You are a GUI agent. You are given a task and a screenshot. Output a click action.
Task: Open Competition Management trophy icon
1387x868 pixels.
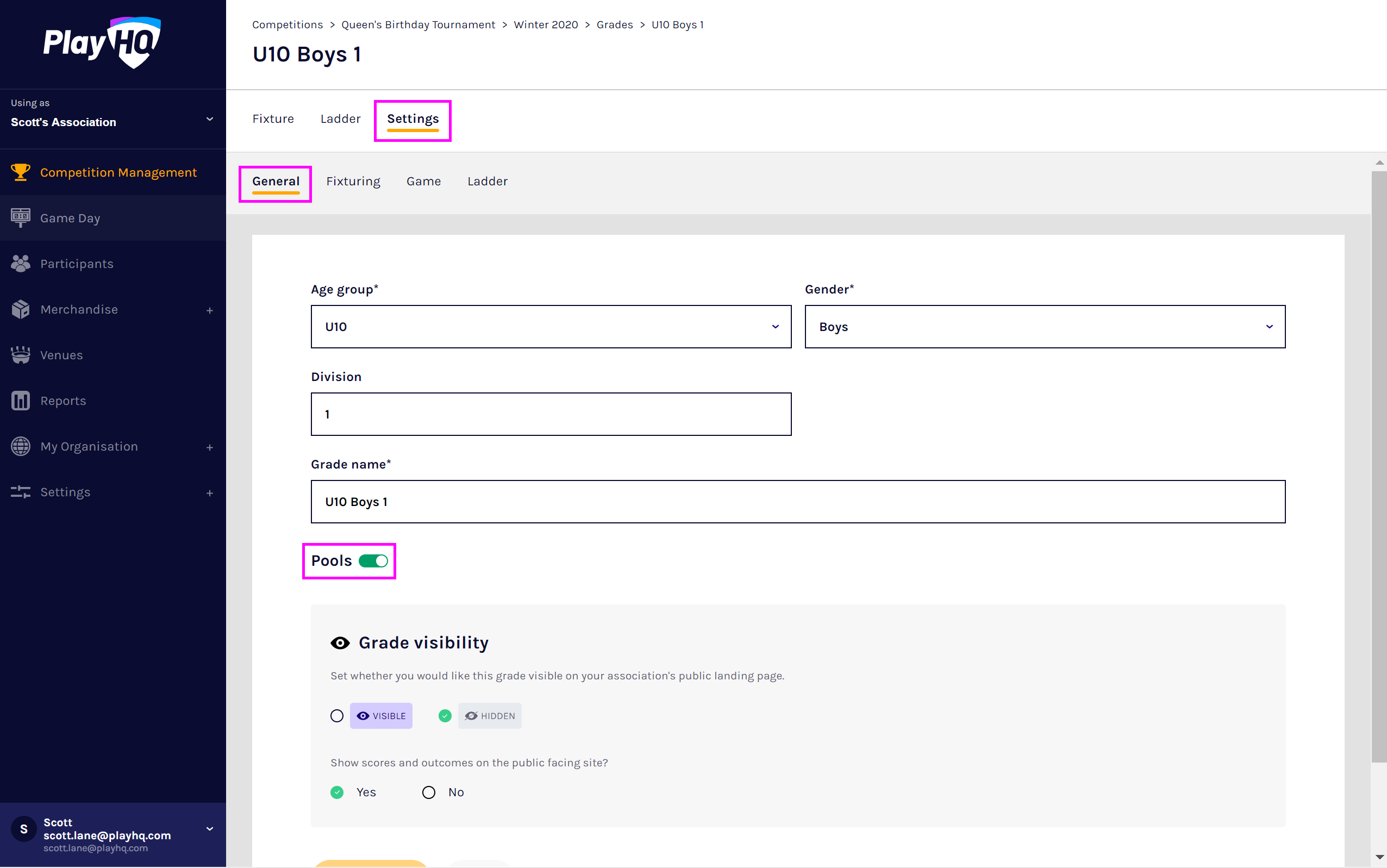click(x=21, y=172)
